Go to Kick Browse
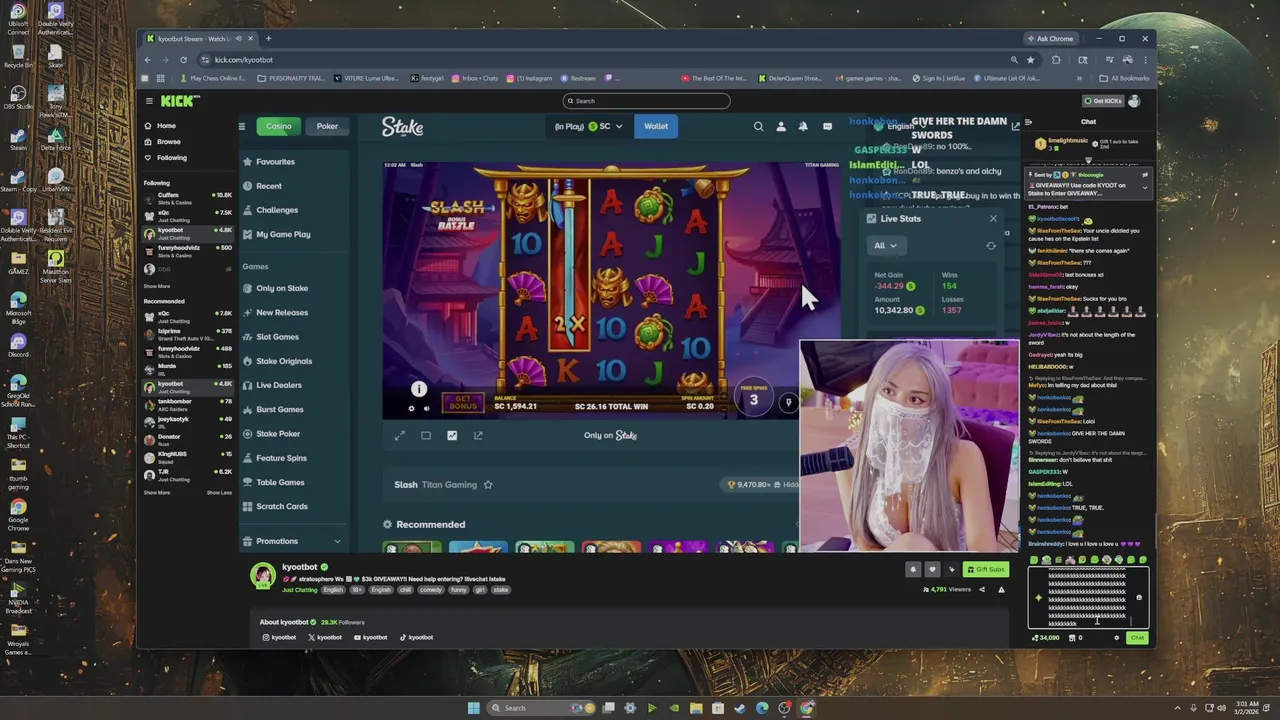The width and height of the screenshot is (1280, 720). point(162,142)
